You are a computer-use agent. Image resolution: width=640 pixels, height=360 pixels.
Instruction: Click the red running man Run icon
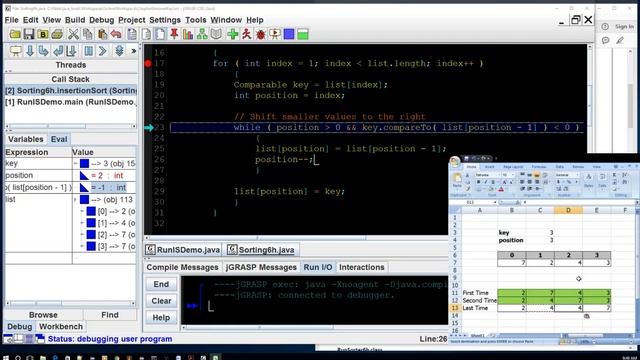click(x=247, y=34)
